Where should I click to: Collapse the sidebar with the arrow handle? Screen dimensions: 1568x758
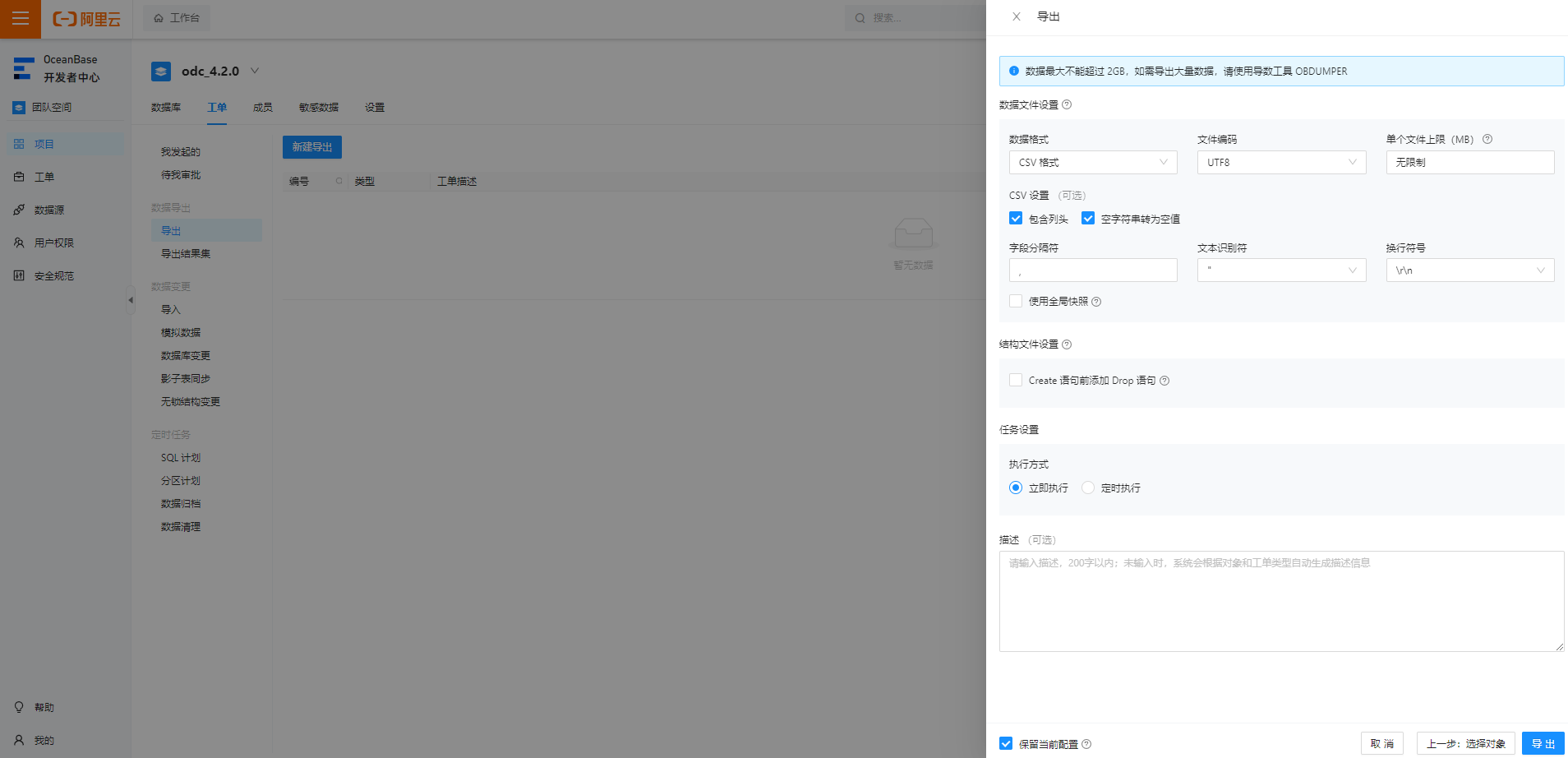click(x=130, y=300)
